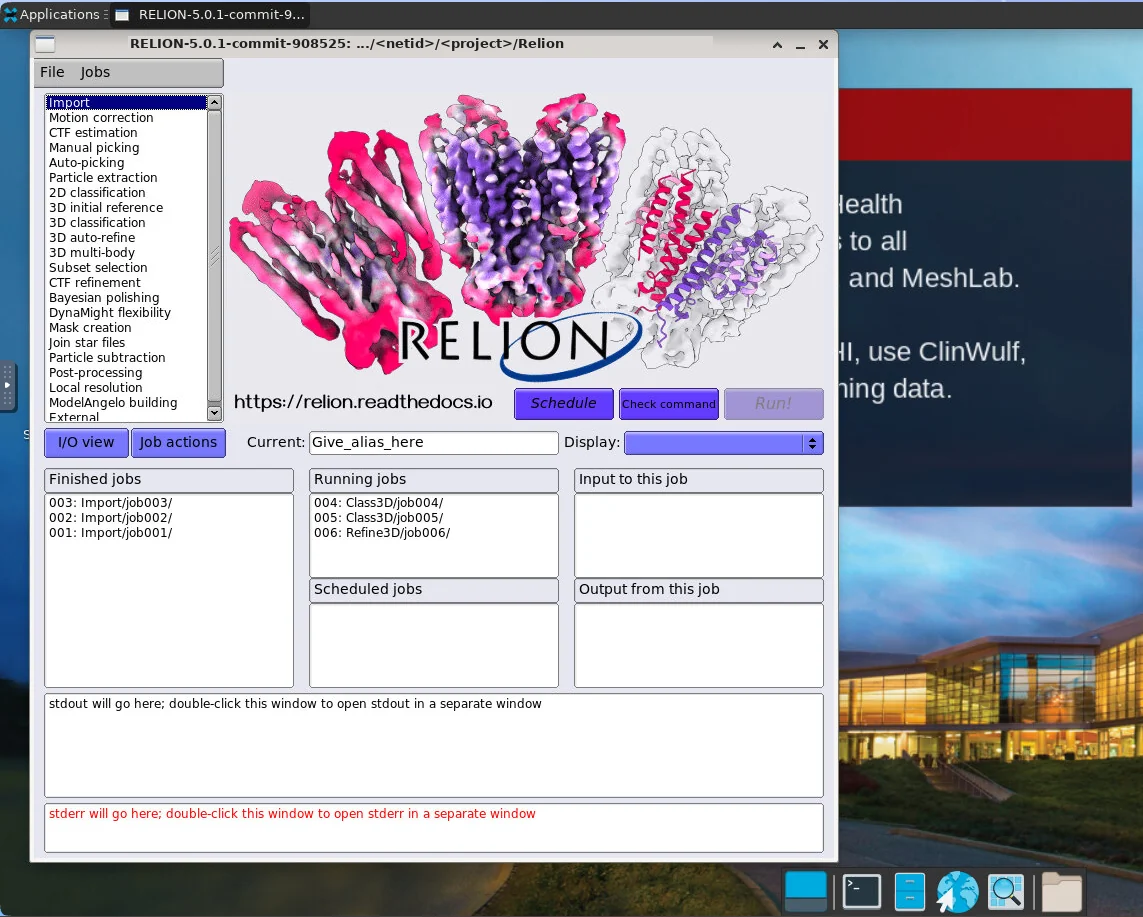Viewport: 1143px width, 917px height.
Task: Click the RELION window menu icon in title bar
Action: (x=46, y=44)
